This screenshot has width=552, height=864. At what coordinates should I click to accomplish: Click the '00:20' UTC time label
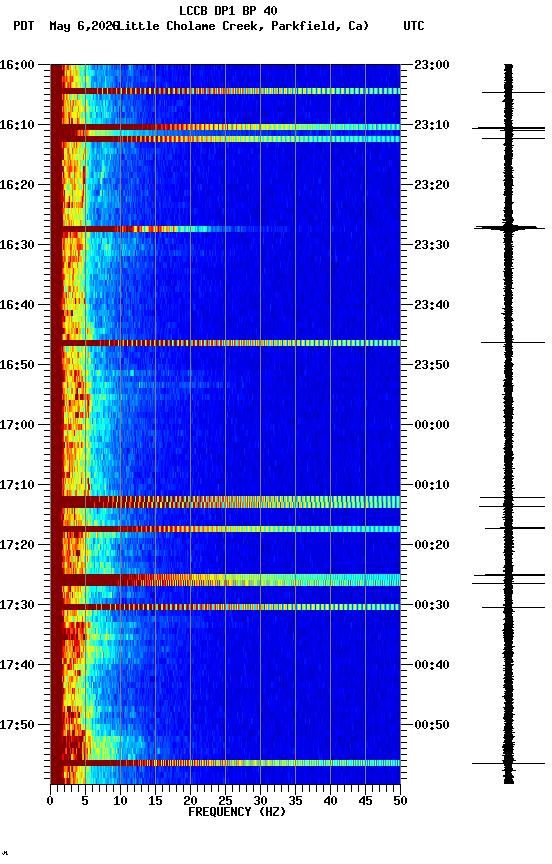coord(432,545)
